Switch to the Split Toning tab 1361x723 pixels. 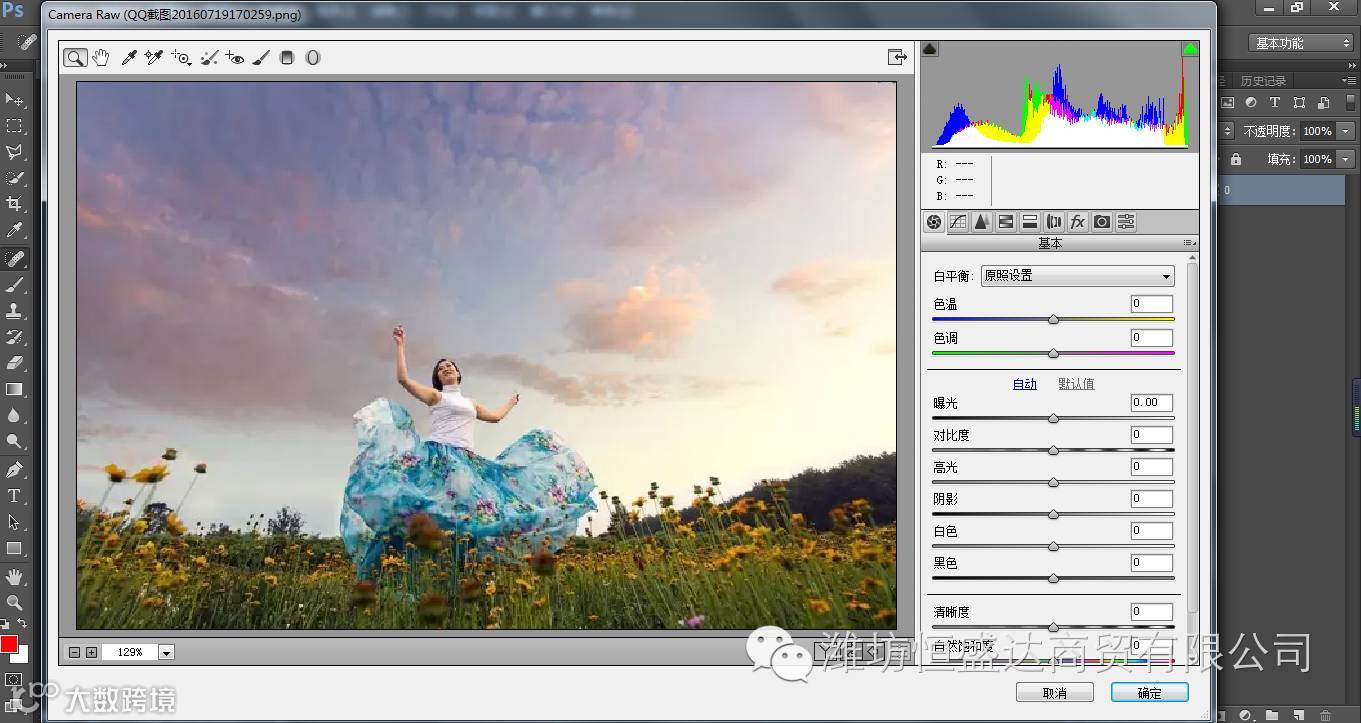[x=1030, y=222]
